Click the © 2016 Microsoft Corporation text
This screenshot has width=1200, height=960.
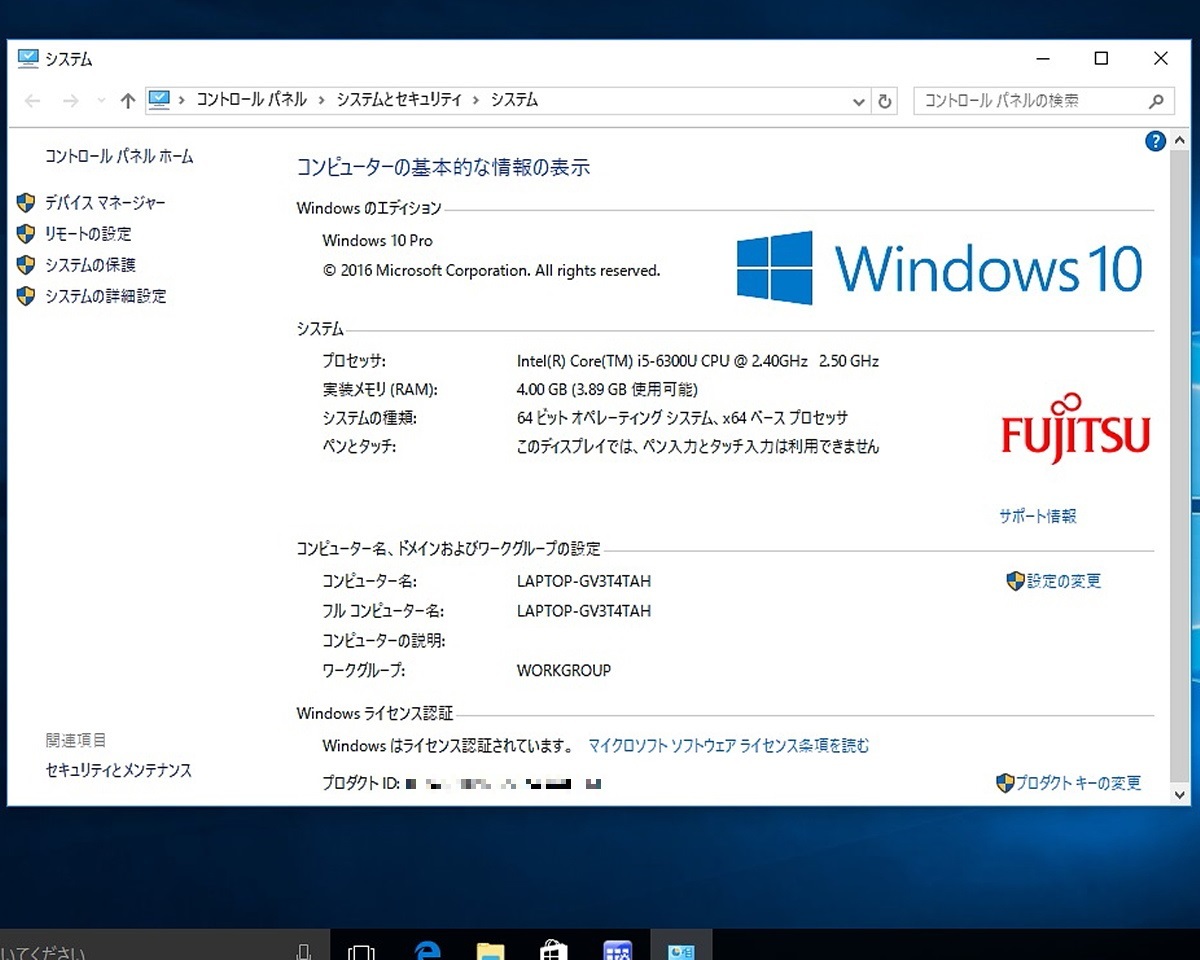click(x=491, y=271)
